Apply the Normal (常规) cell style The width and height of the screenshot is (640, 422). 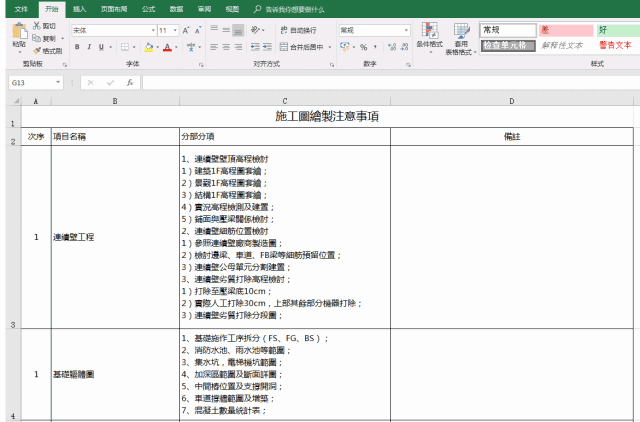(x=507, y=30)
